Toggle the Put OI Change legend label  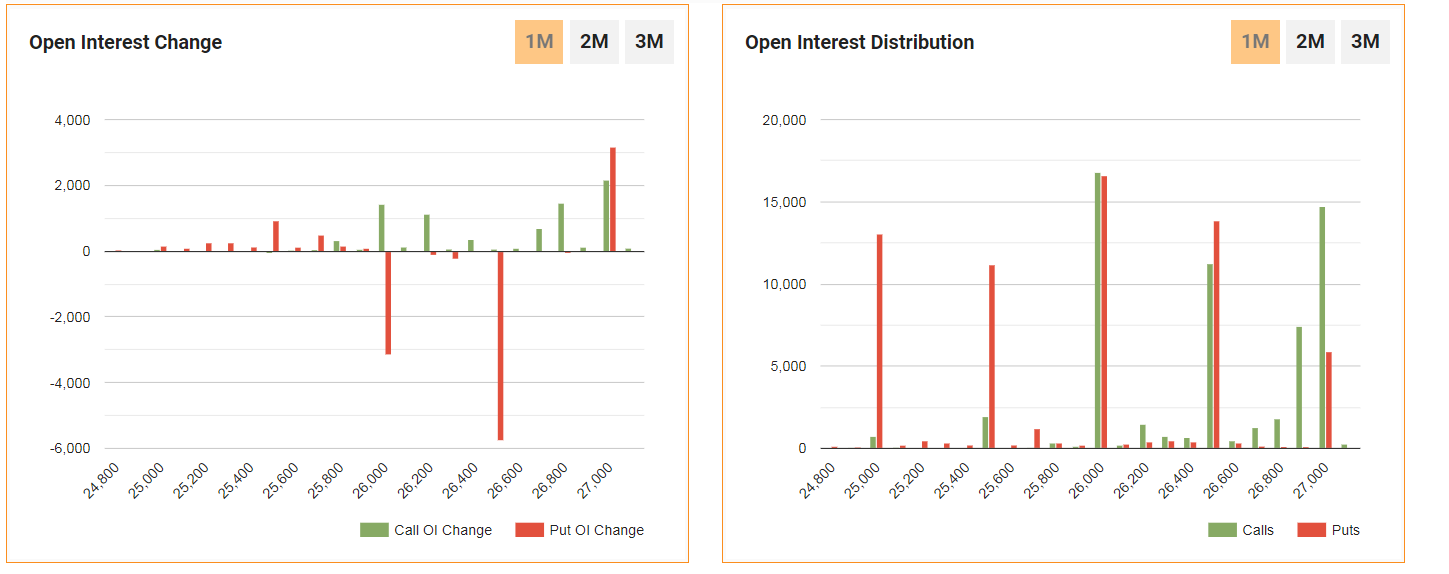(596, 530)
